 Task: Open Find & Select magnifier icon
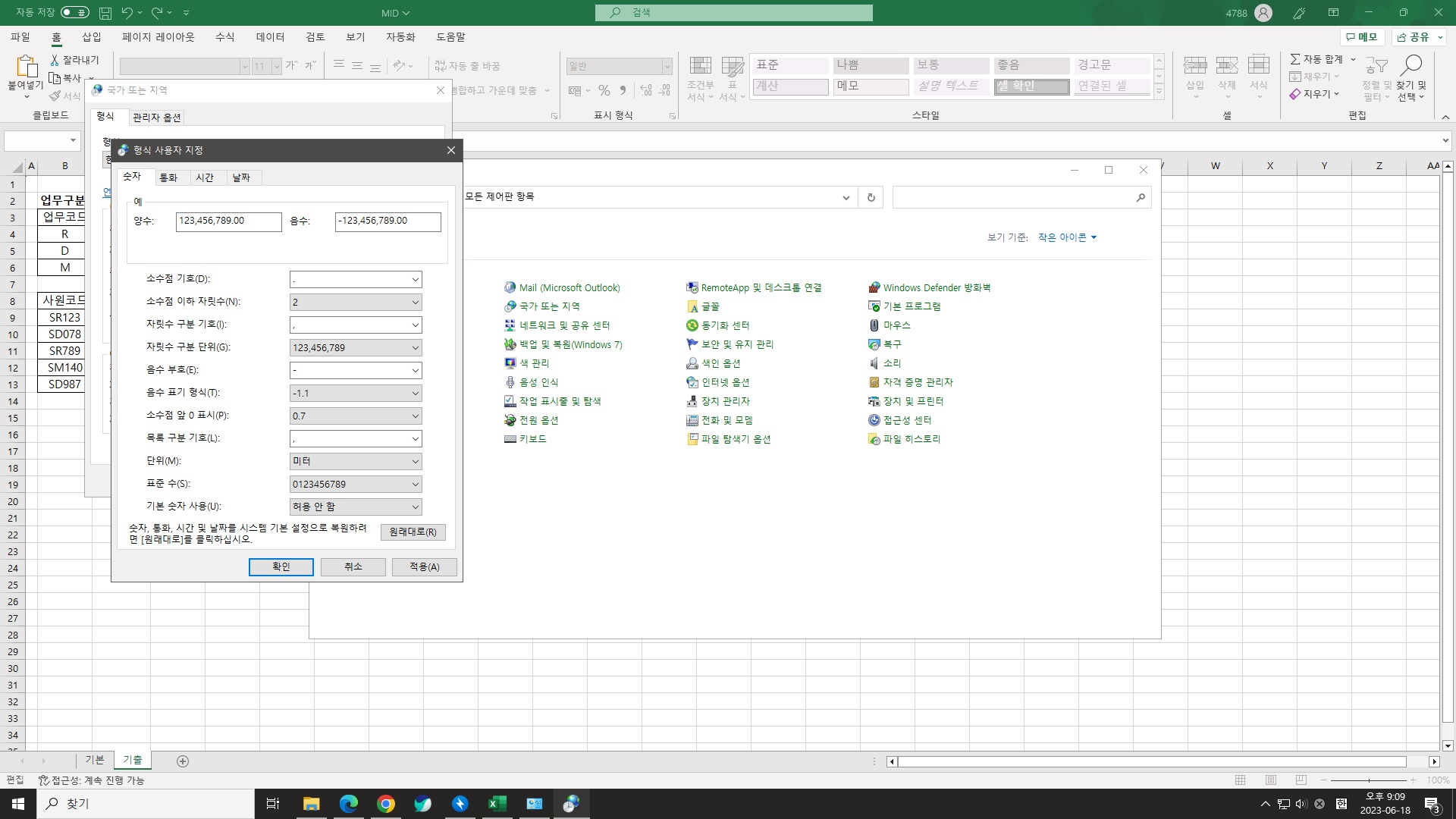coord(1411,67)
